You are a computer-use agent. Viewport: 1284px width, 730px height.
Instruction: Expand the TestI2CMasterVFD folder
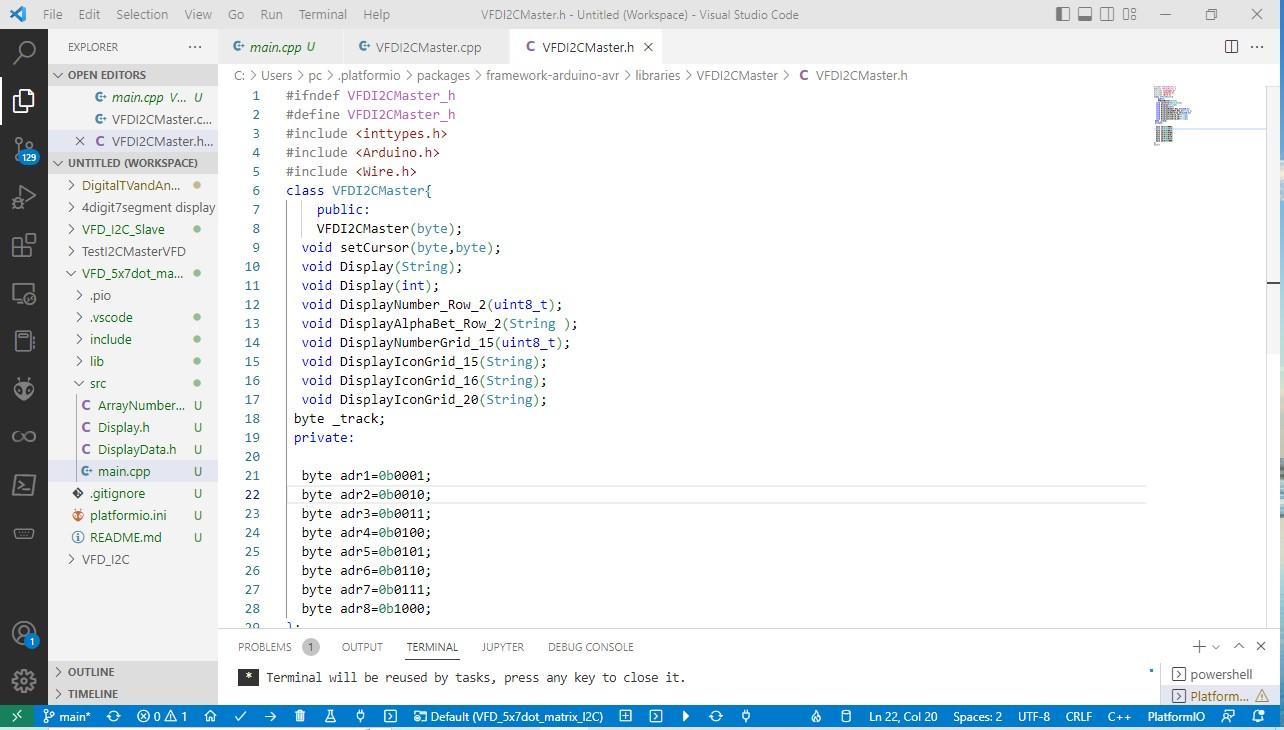point(133,251)
